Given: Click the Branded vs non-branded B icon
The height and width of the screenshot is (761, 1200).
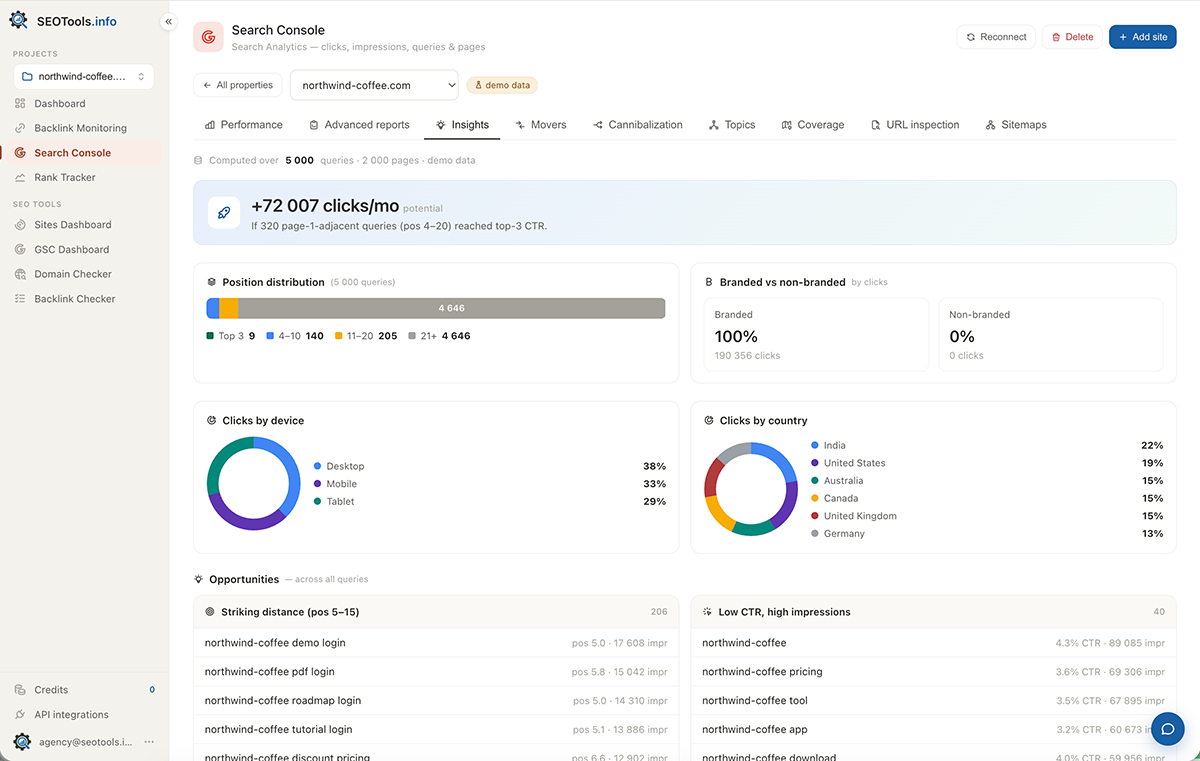Looking at the screenshot, I should (709, 283).
